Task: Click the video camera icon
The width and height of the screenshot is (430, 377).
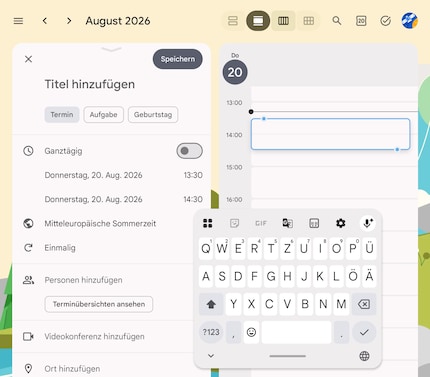Action: [x=28, y=336]
